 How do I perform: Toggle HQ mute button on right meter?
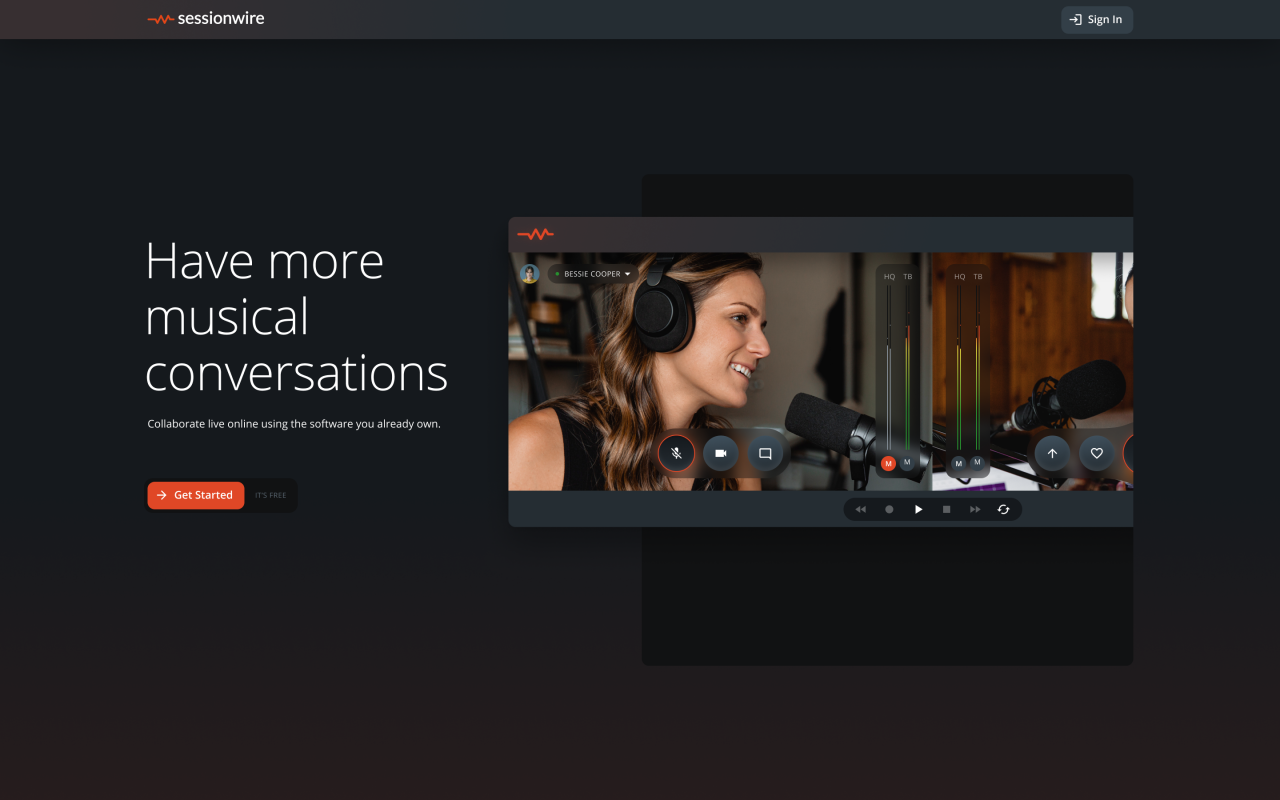coord(959,462)
